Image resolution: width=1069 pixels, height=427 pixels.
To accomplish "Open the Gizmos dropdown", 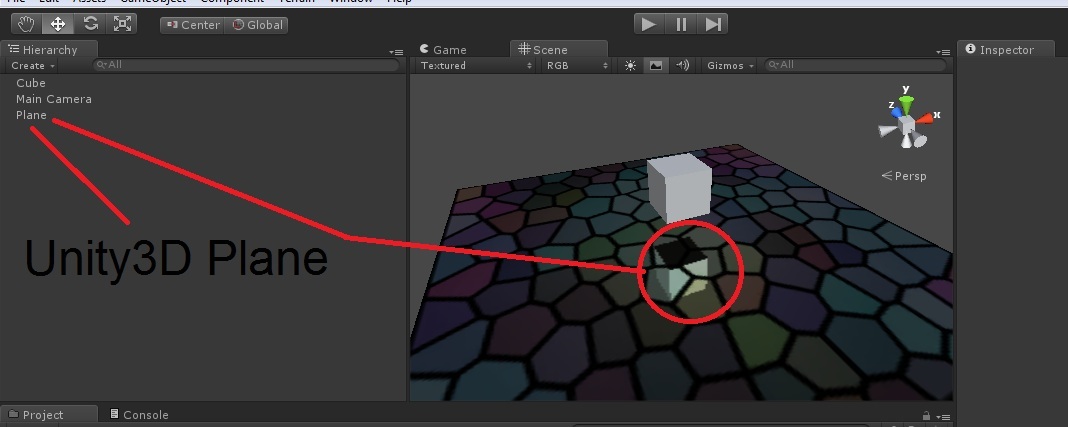I will (x=731, y=65).
